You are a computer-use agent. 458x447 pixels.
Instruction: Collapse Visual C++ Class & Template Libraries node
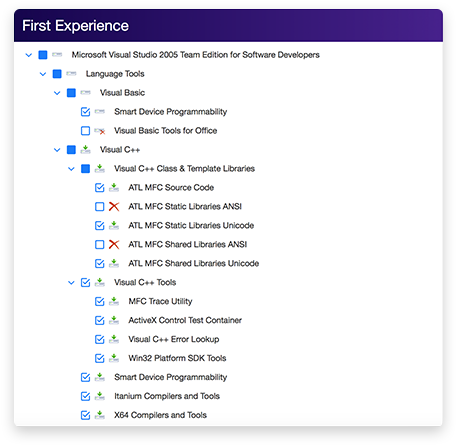[x=71, y=169]
